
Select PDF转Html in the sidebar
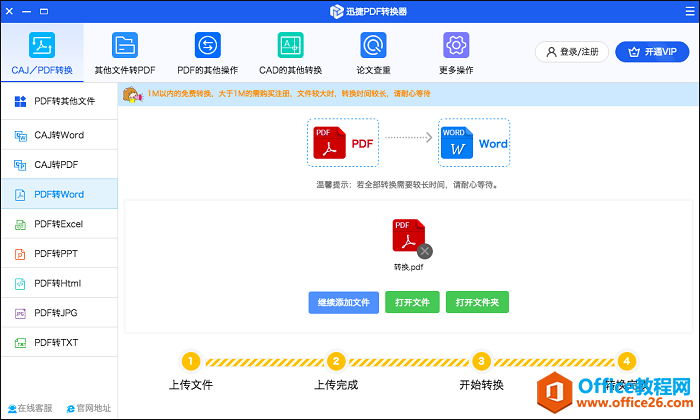58,284
